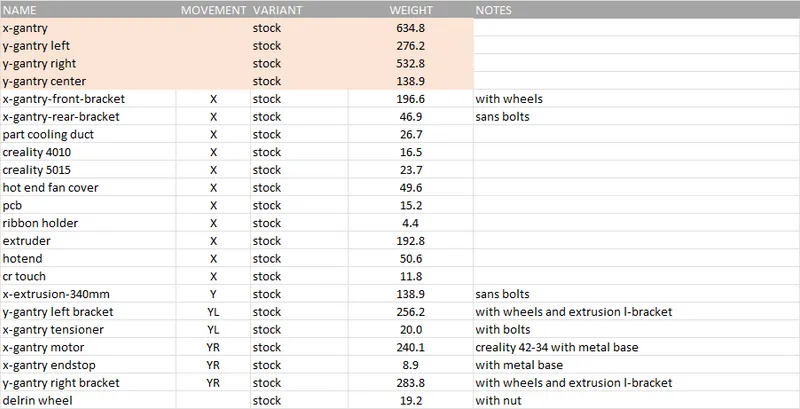Click movement cell Y for x-extrusion-340mm
The width and height of the screenshot is (800, 409).
(x=213, y=294)
